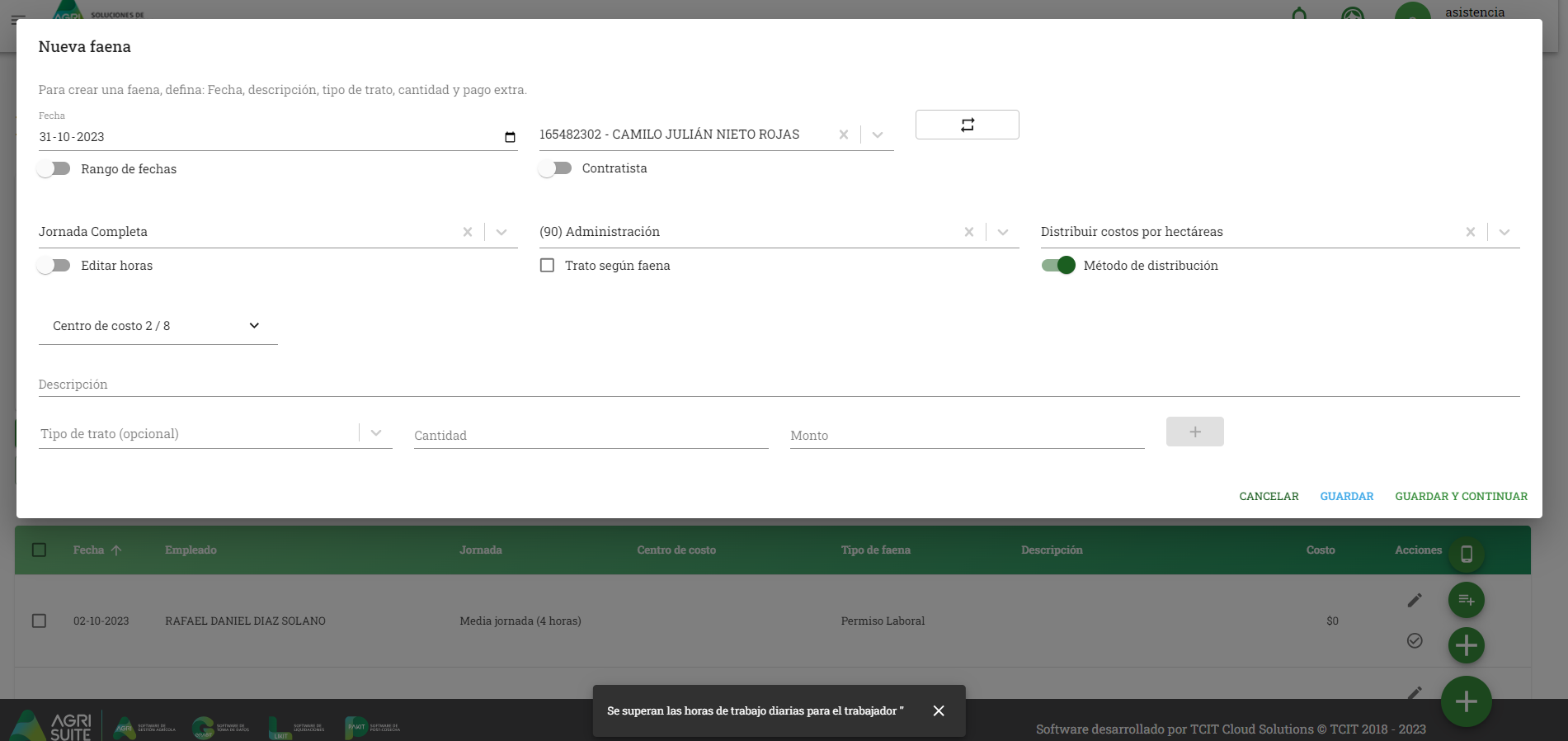Click the Agri software footer logo
1568x741 pixels.
coord(144,728)
